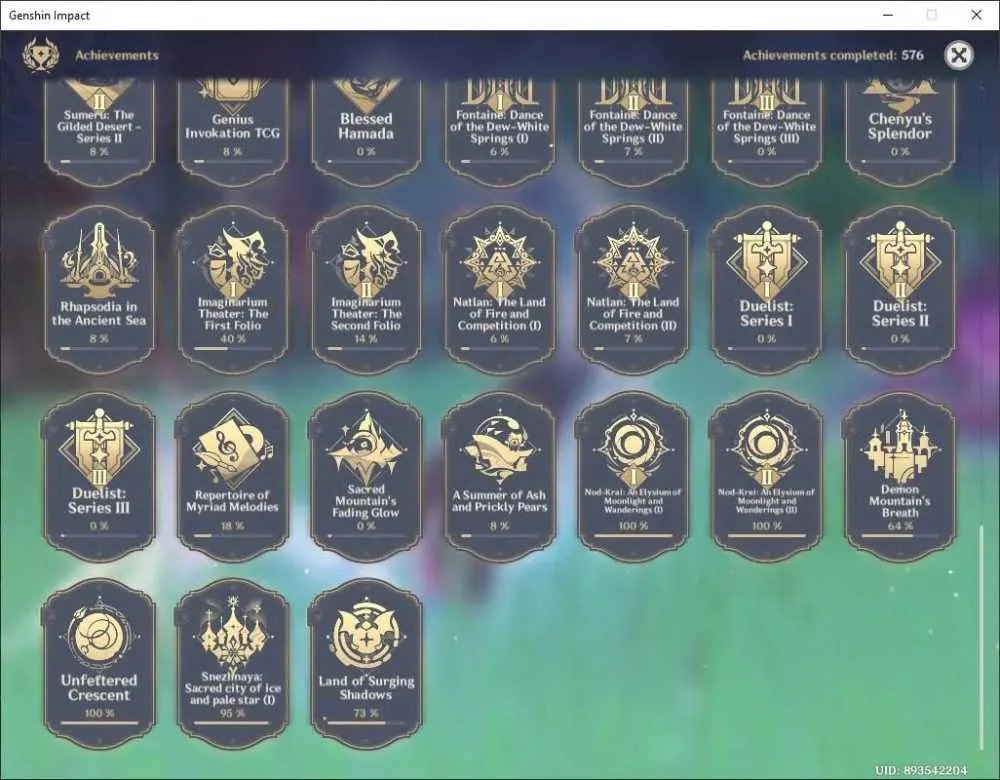Viewport: 1000px width, 780px height.
Task: Select Natlan Land of Fire (I) emblem
Action: (x=499, y=290)
